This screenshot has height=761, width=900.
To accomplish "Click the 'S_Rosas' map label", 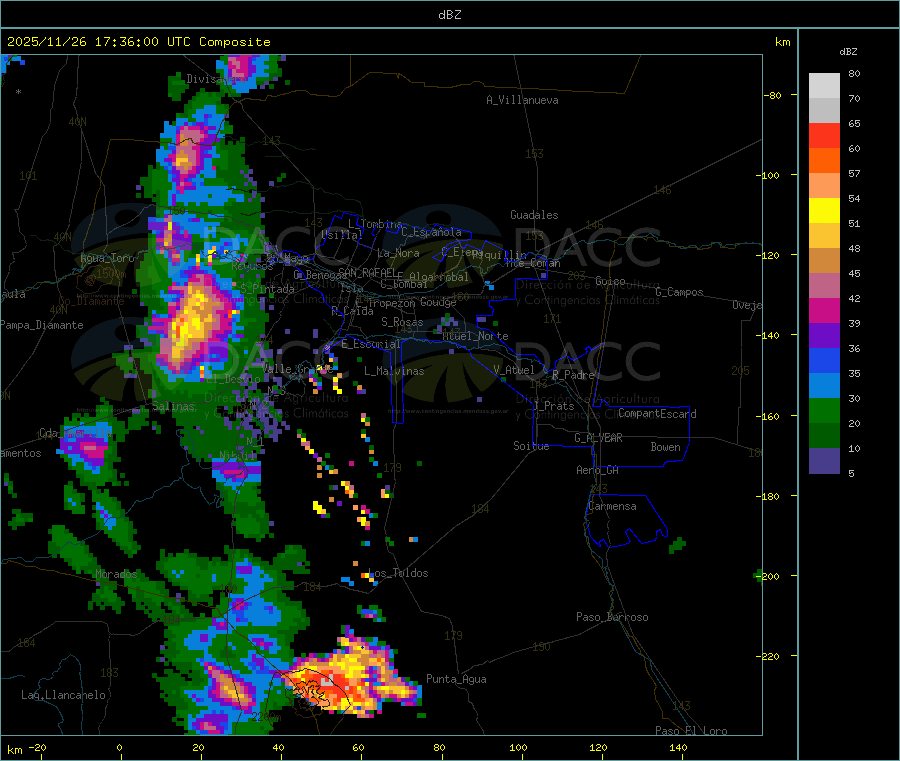I will pos(402,322).
